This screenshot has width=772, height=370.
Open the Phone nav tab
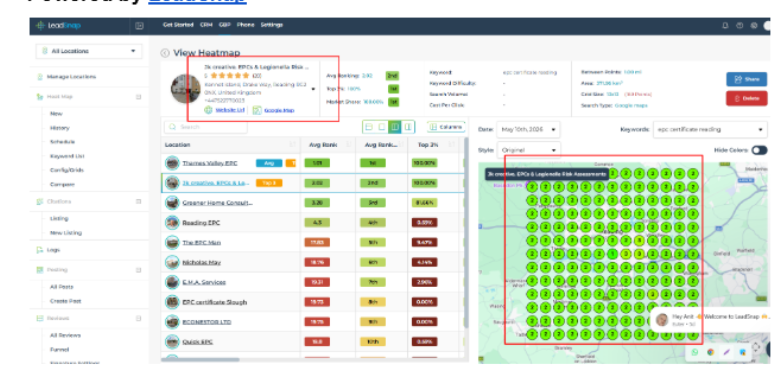[245, 25]
